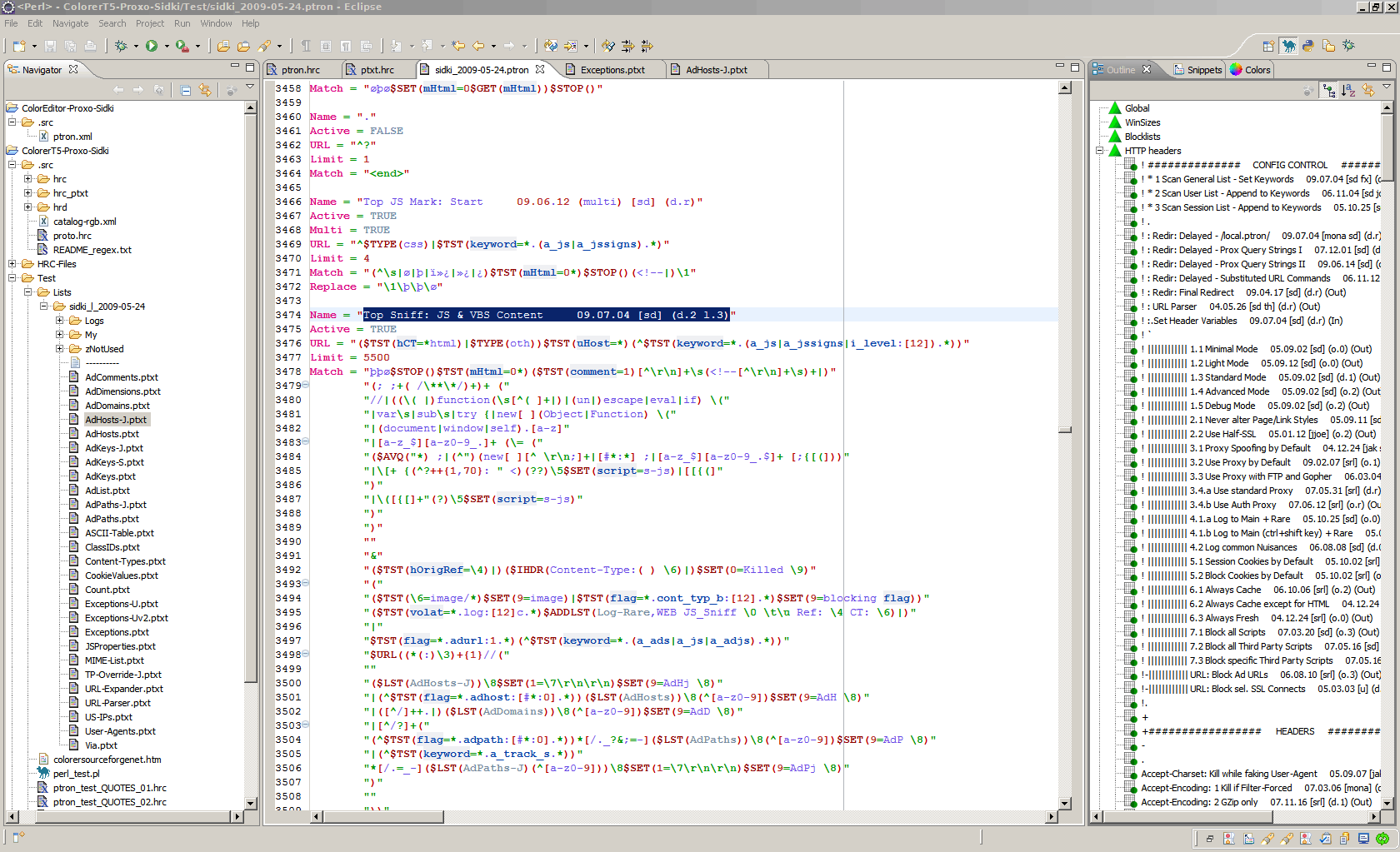Switch to the Exceptions.ptxt editor tab
This screenshot has height=852, width=1400.
[612, 70]
